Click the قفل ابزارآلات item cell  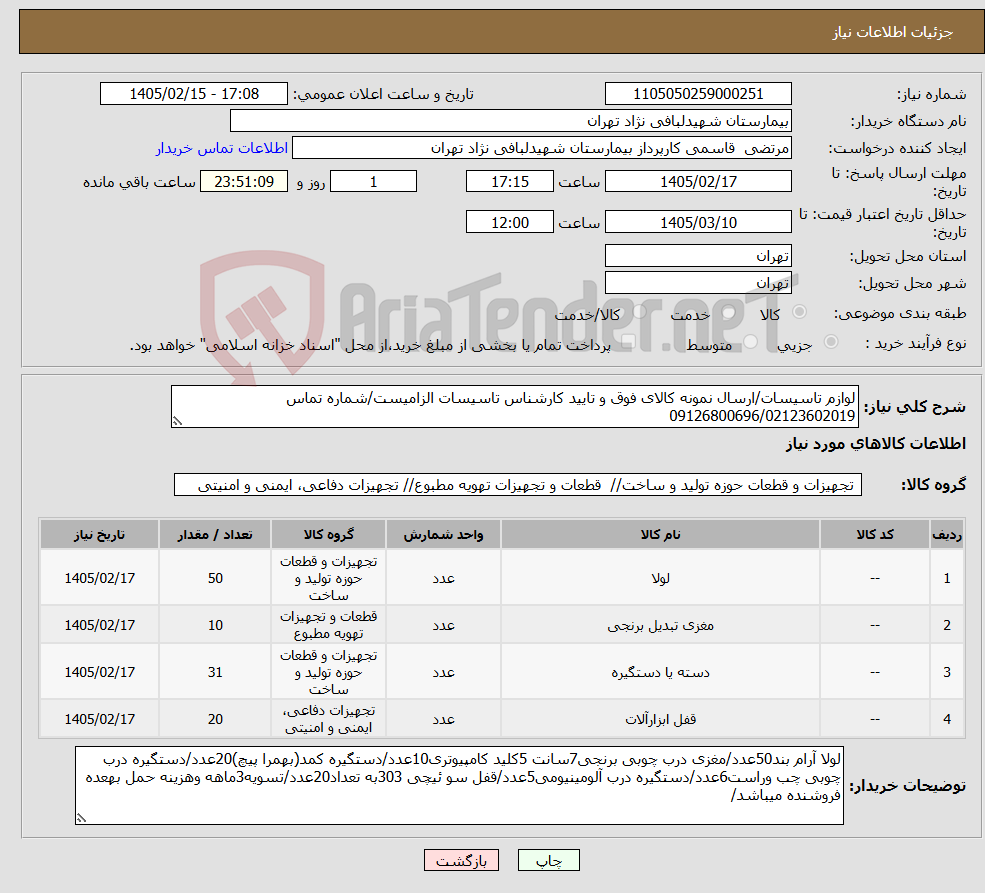pos(660,718)
